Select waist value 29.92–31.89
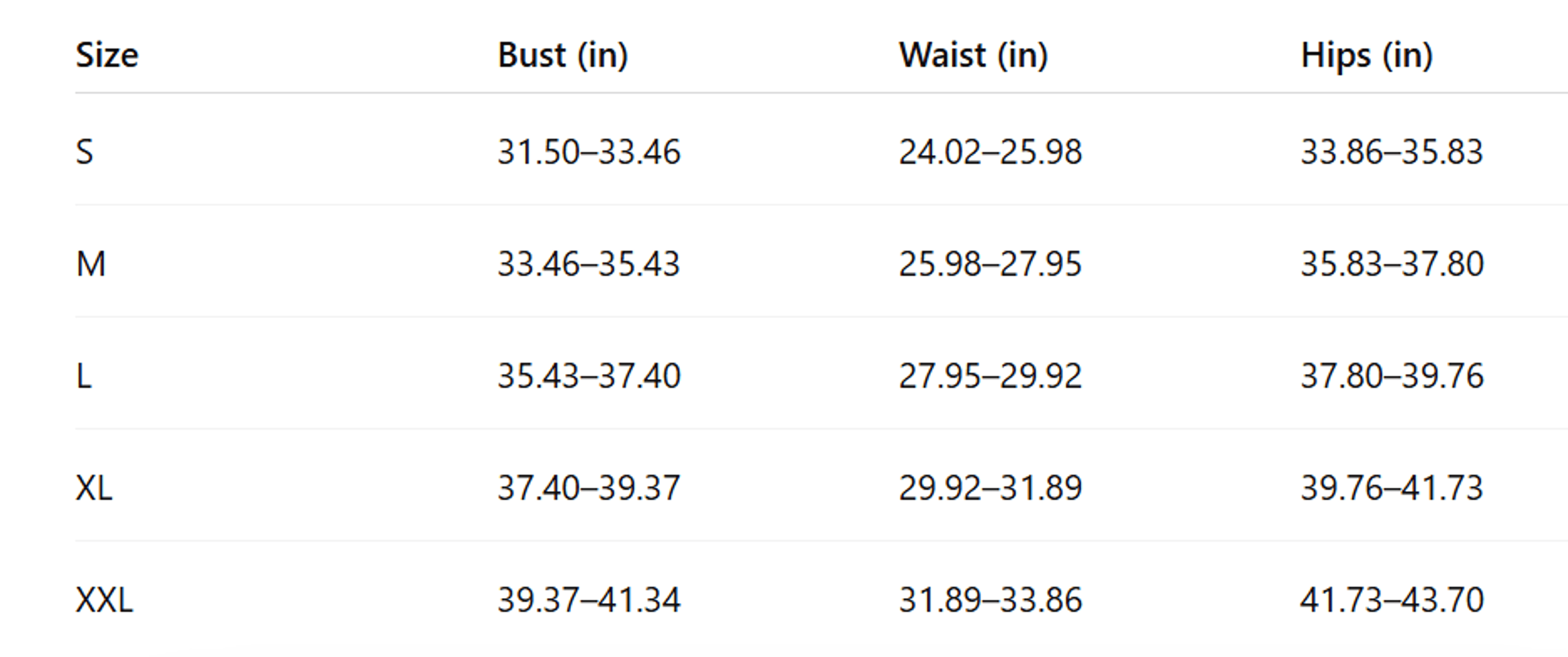Image resolution: width=1568 pixels, height=657 pixels. click(x=990, y=488)
